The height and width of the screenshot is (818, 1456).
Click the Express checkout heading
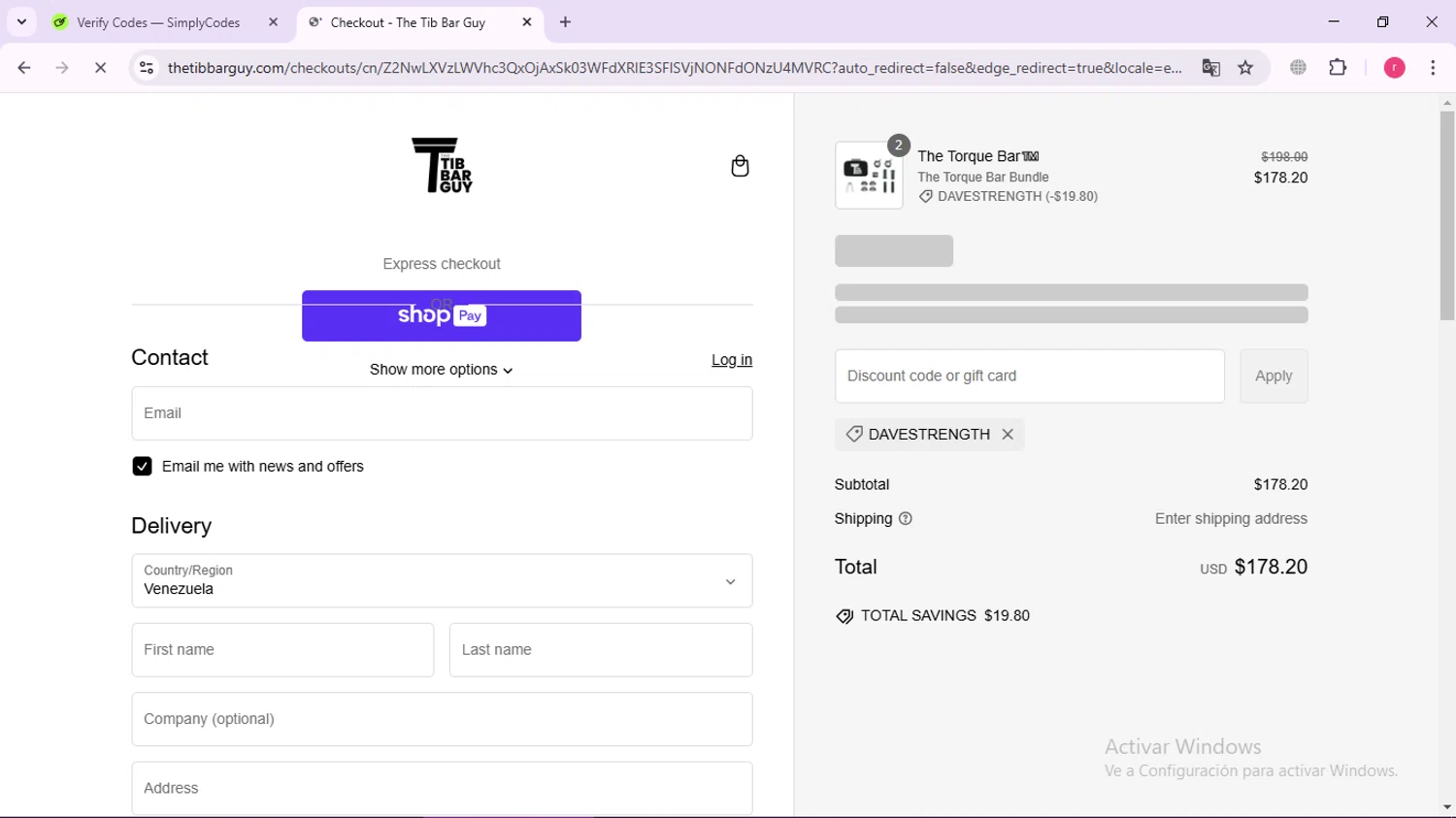click(x=442, y=264)
